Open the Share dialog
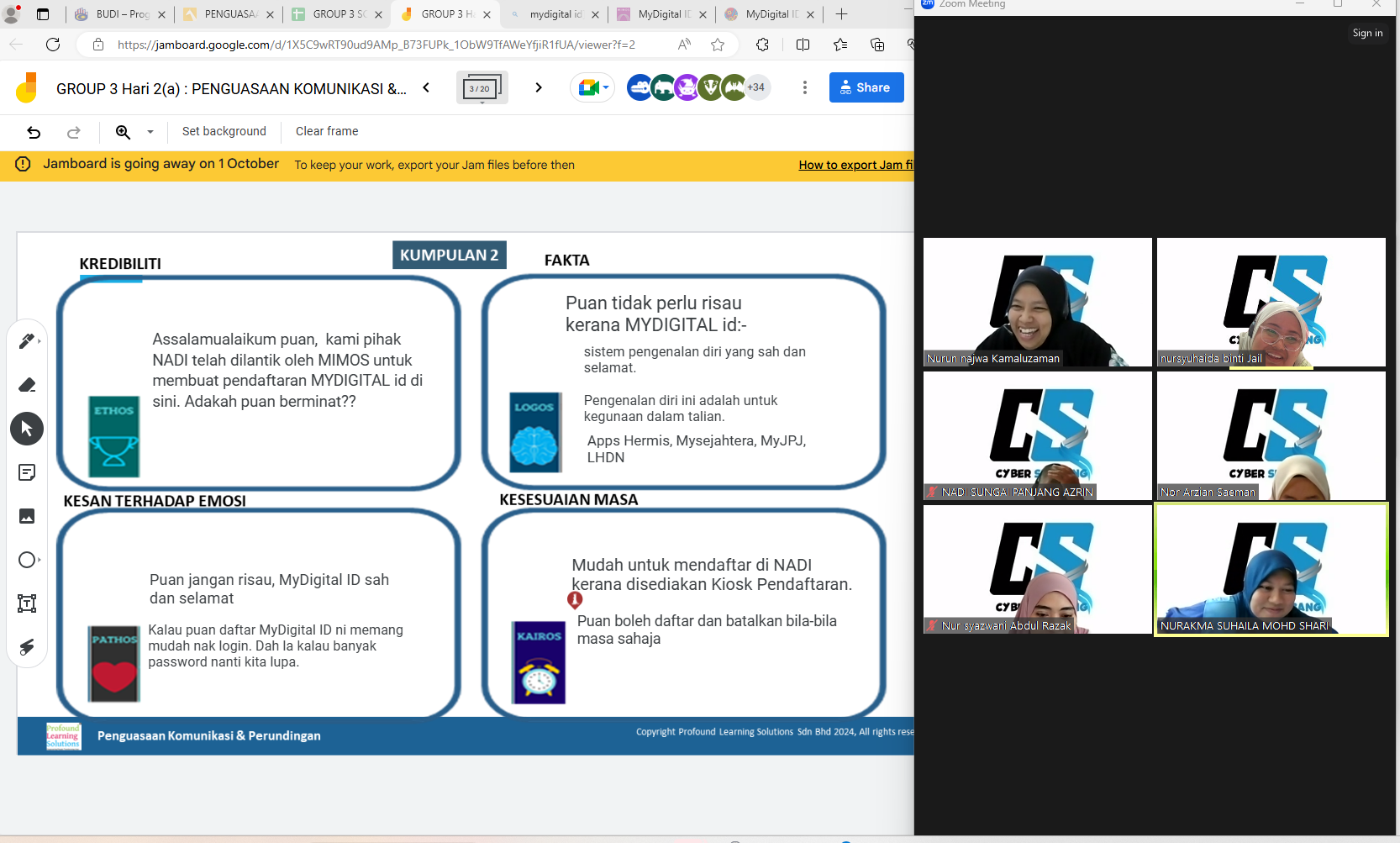 [x=866, y=87]
